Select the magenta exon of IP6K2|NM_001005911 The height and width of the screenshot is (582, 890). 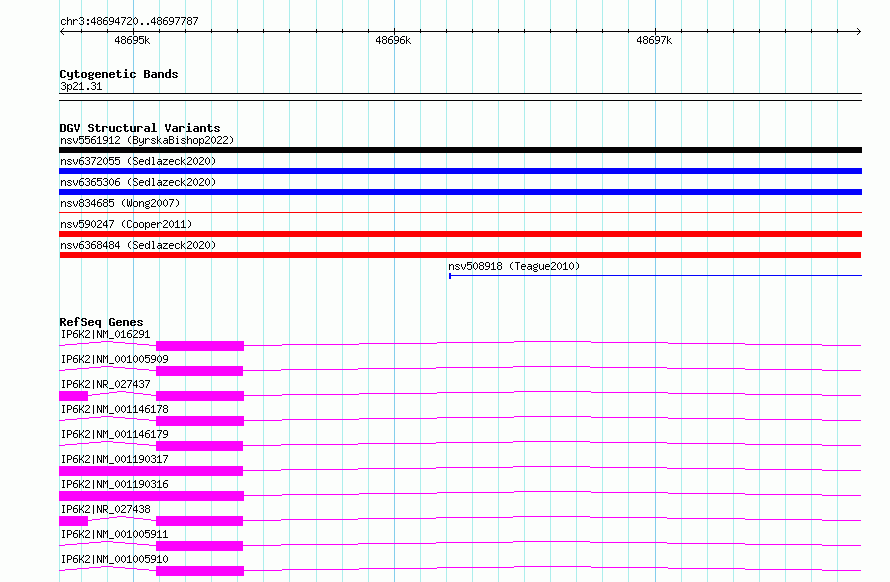pyautogui.click(x=199, y=546)
